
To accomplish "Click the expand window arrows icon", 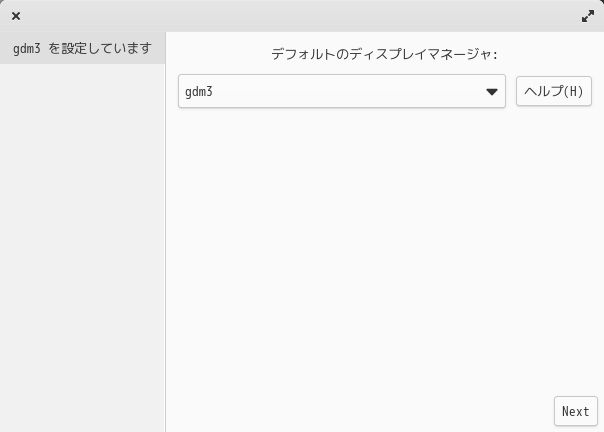I will (x=588, y=16).
